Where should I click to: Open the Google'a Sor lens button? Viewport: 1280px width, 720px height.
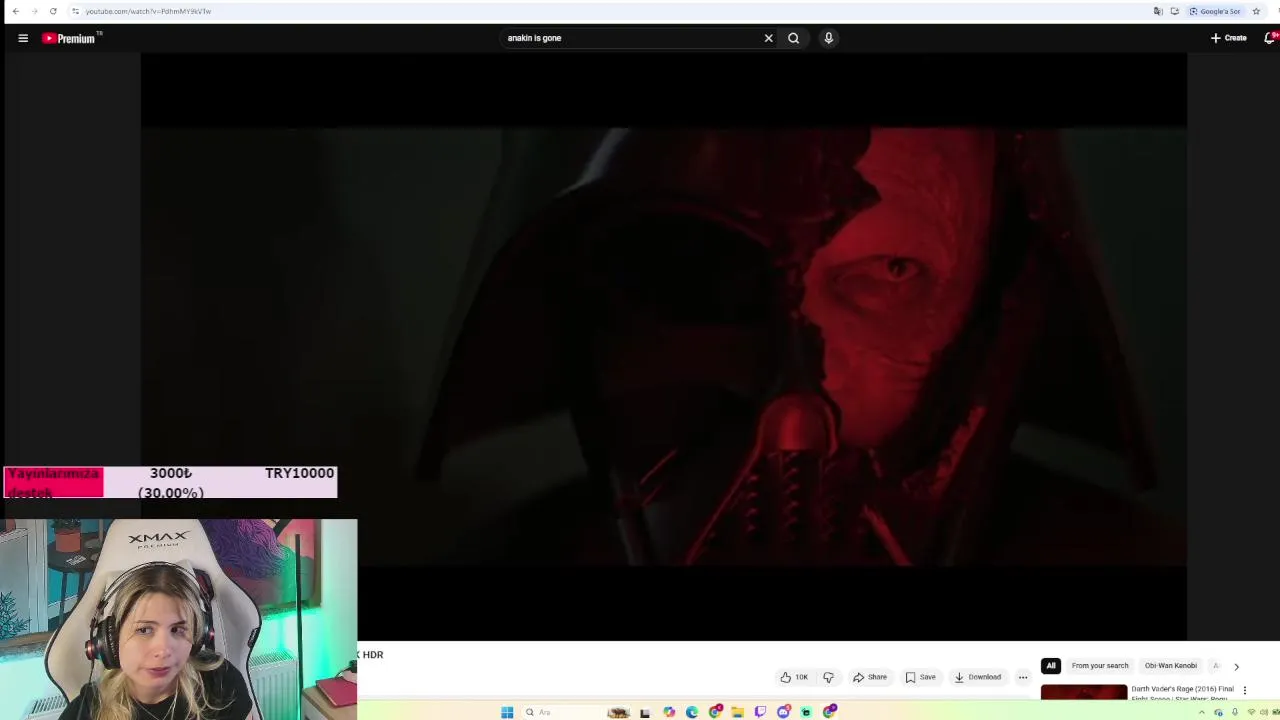1215,11
